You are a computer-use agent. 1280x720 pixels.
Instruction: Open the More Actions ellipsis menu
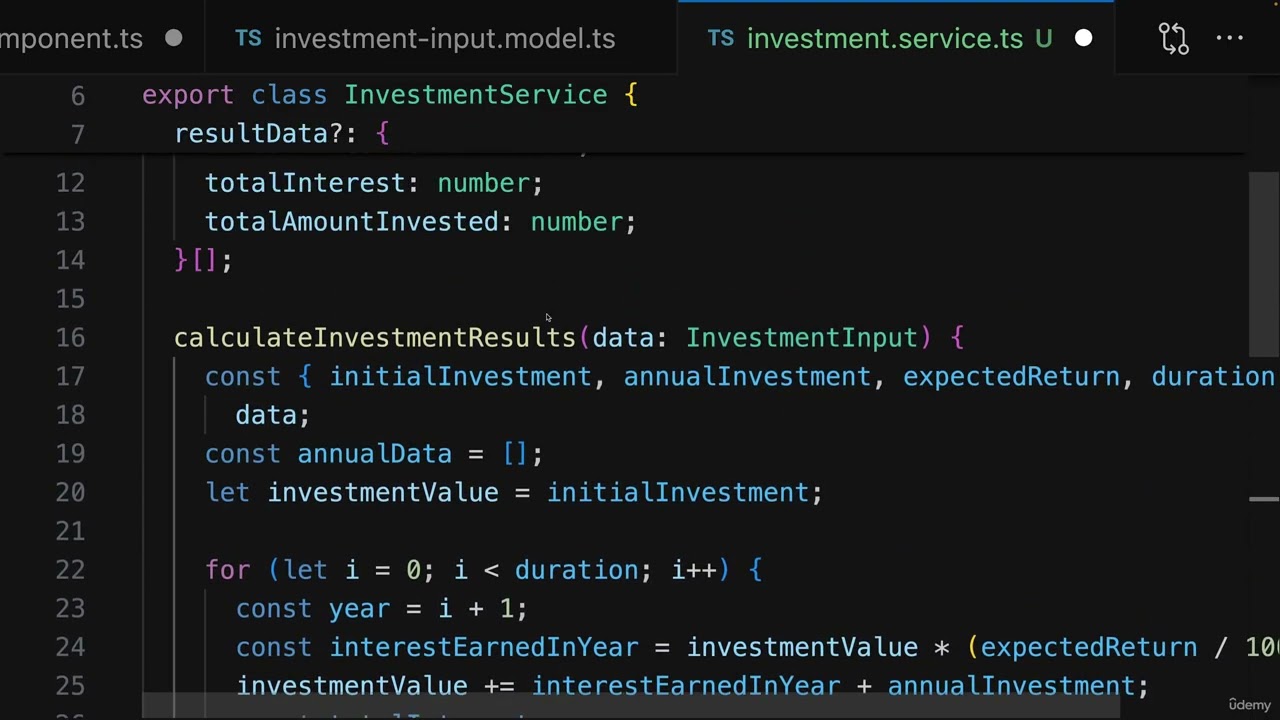click(1229, 38)
